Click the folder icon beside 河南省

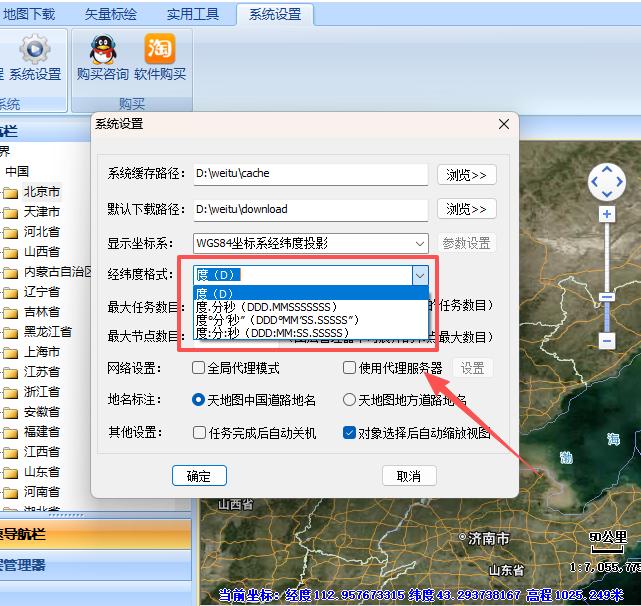[x=10, y=493]
